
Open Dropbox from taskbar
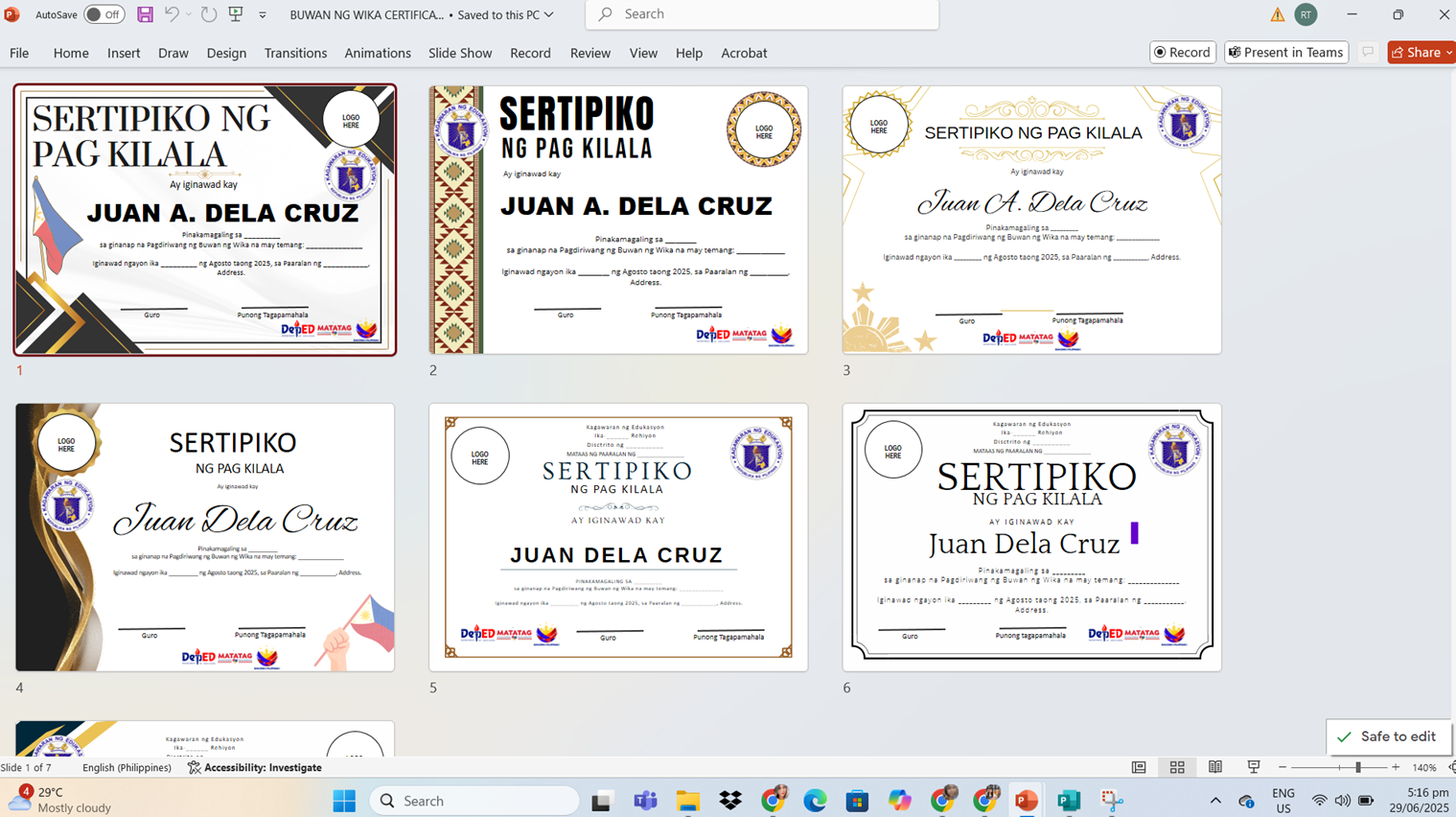point(730,801)
